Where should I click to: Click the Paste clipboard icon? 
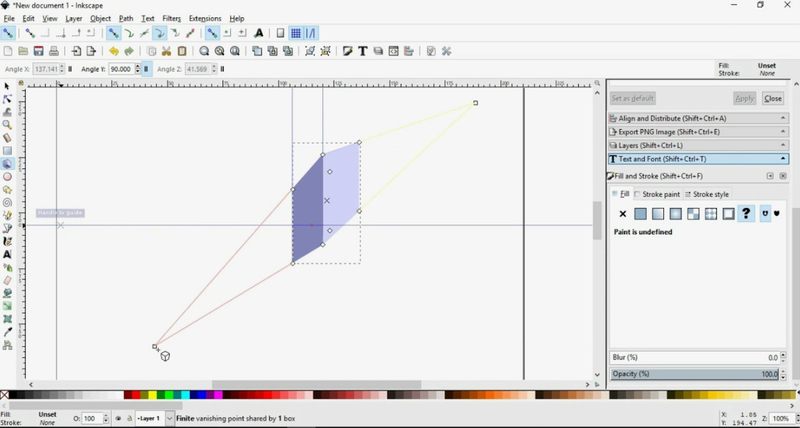pyautogui.click(x=182, y=51)
